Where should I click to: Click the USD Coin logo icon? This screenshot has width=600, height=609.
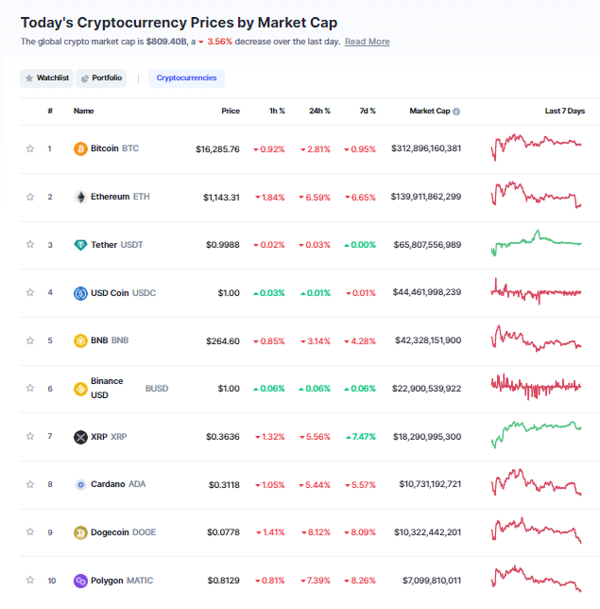click(80, 293)
